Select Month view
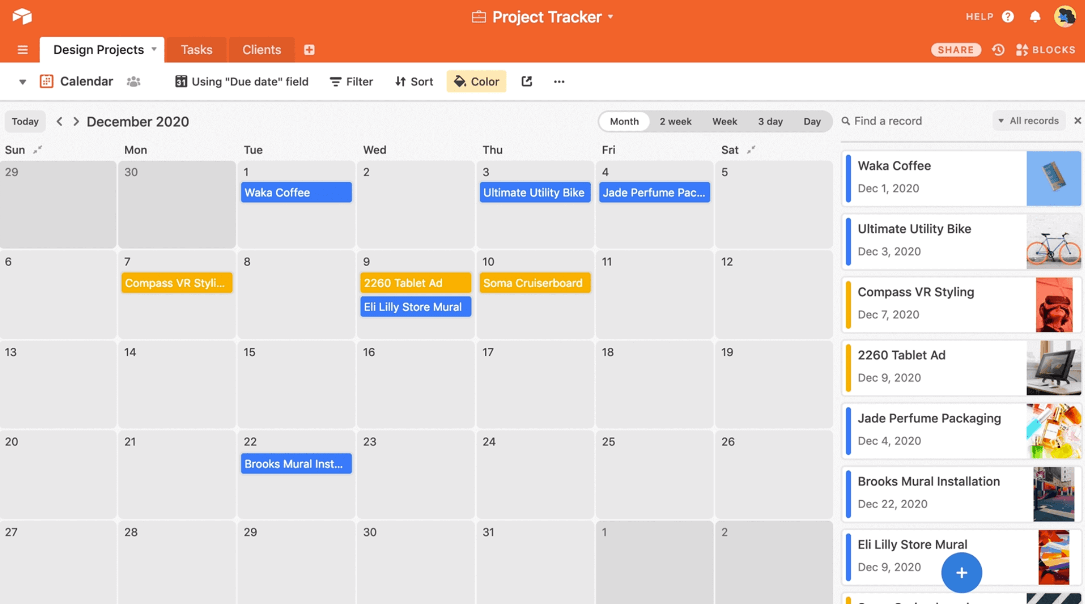This screenshot has height=604, width=1085. click(624, 122)
